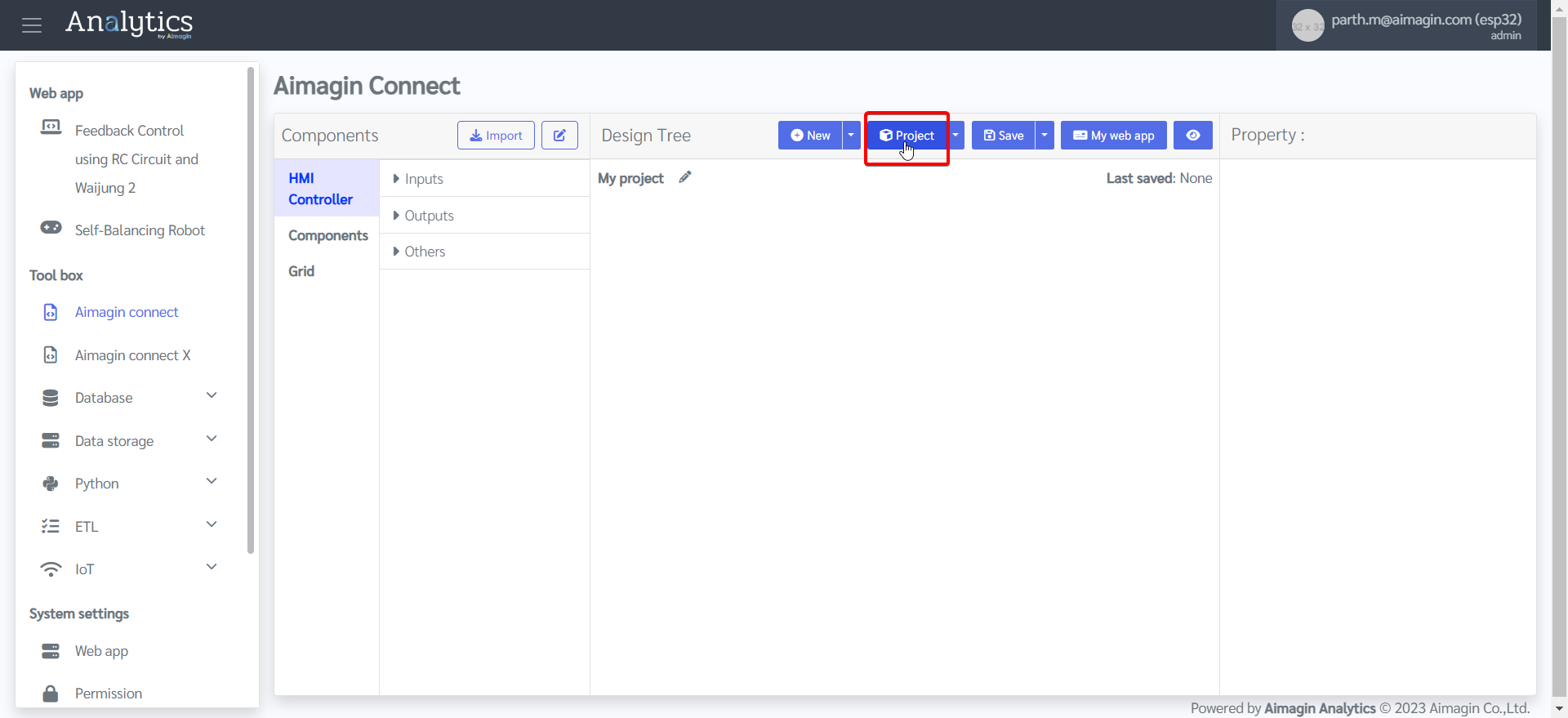Image resolution: width=1568 pixels, height=718 pixels.
Task: Open the hamburger navigation menu
Action: click(32, 25)
